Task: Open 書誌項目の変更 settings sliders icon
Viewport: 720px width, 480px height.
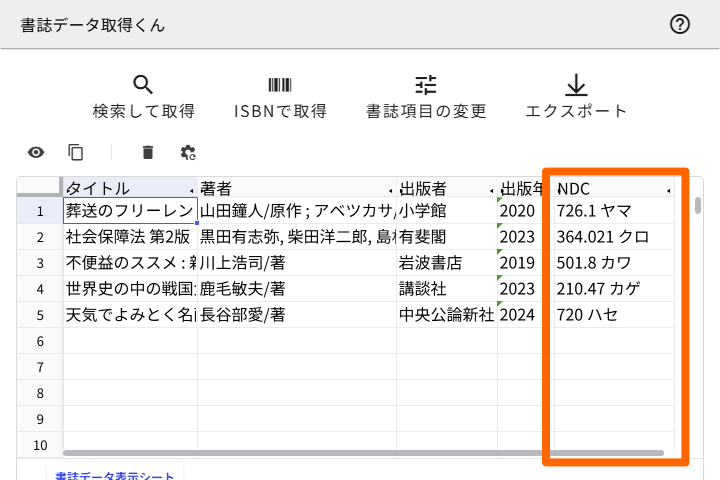Action: (426, 85)
